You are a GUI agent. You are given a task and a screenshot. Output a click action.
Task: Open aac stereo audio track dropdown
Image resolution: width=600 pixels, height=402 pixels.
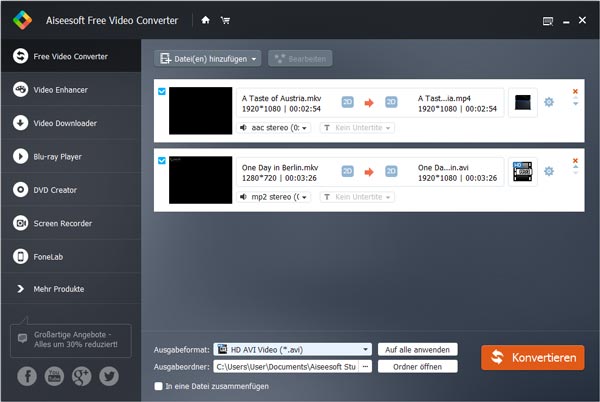tap(275, 128)
